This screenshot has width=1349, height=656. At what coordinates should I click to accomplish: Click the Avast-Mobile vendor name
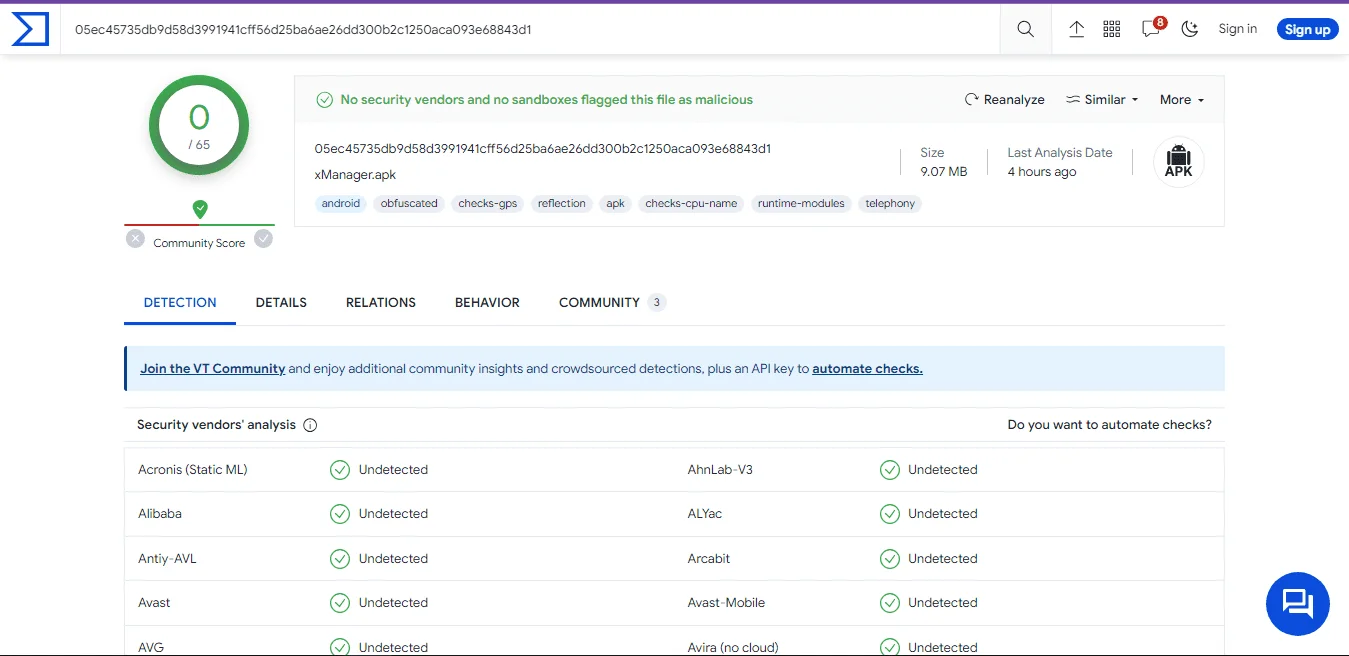coord(726,602)
